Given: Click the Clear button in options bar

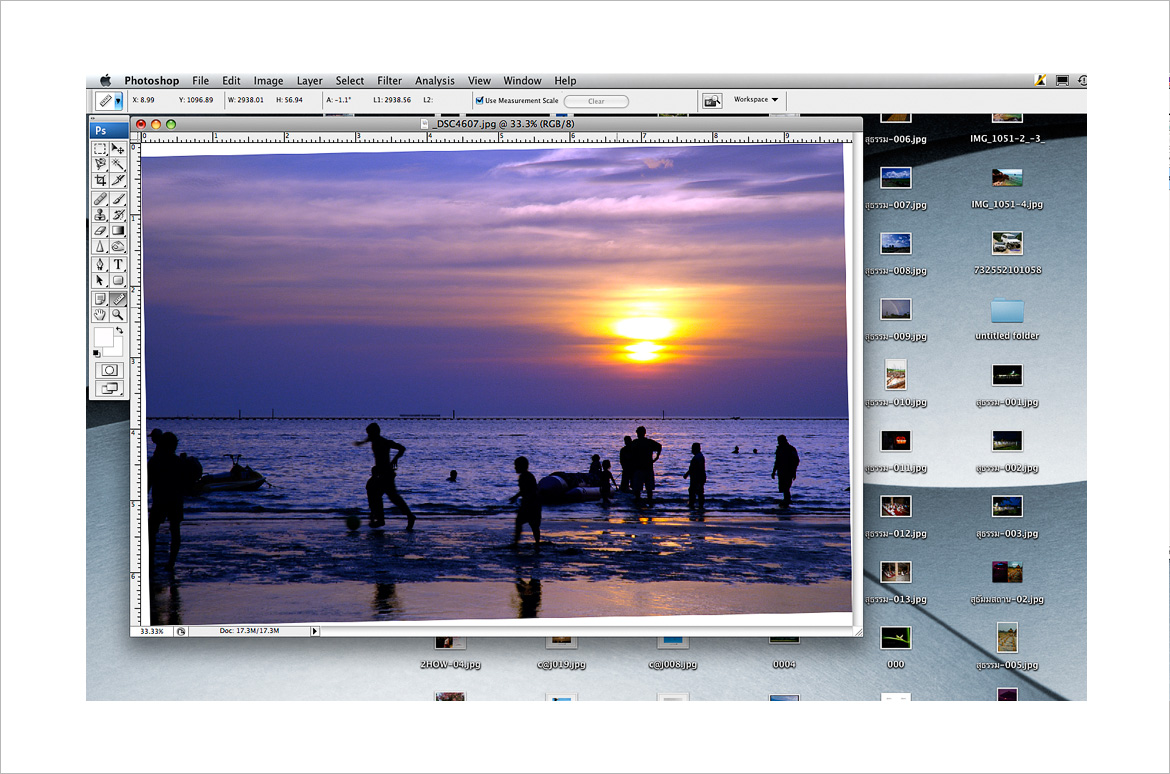Looking at the screenshot, I should click(596, 101).
